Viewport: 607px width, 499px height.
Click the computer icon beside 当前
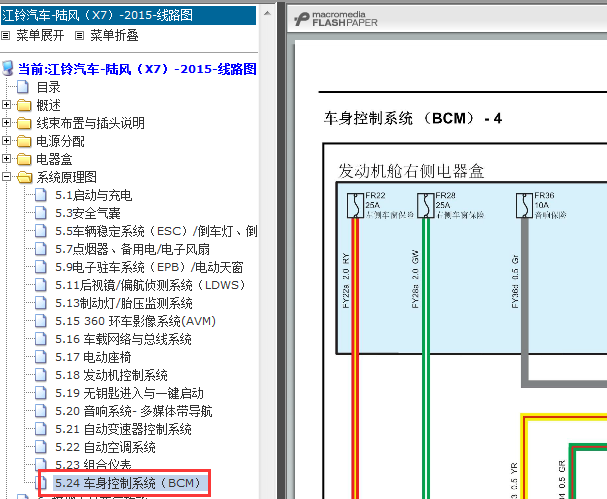coord(8,68)
